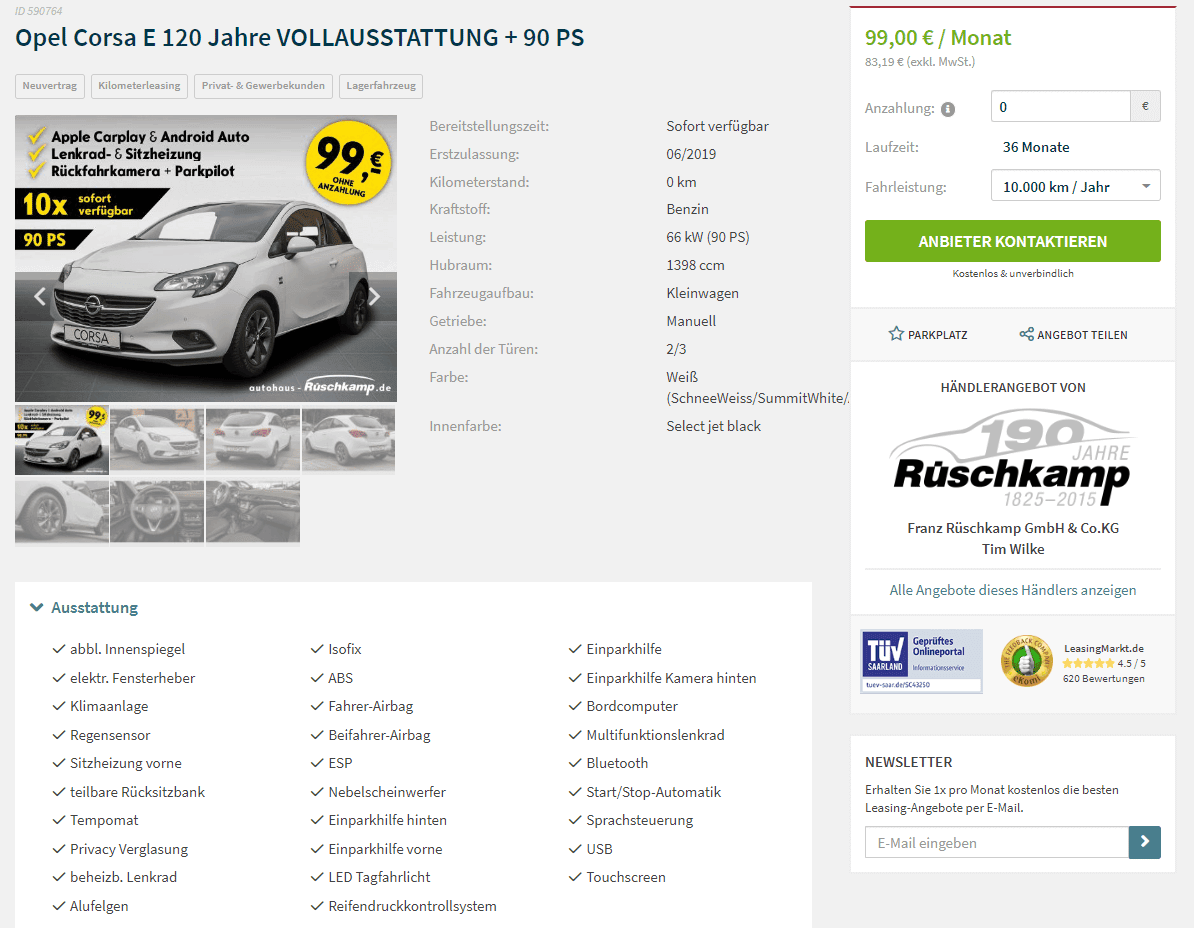
Task: Click into the Anzahlung amount field
Action: [x=1060, y=107]
